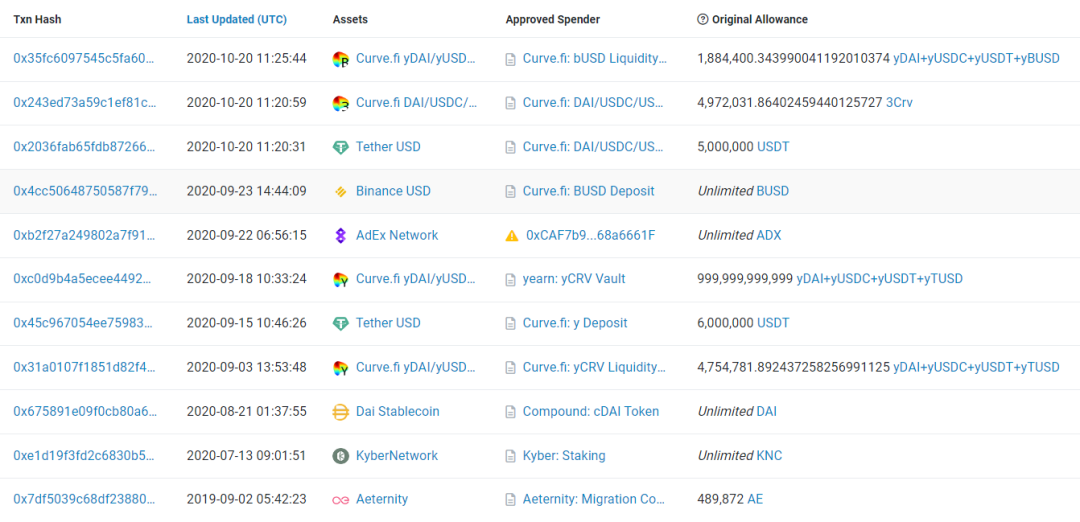Screen dimensions: 1080x522
Task: Open transaction 0x243ed73a59c1ef81c
Action: coord(85,103)
